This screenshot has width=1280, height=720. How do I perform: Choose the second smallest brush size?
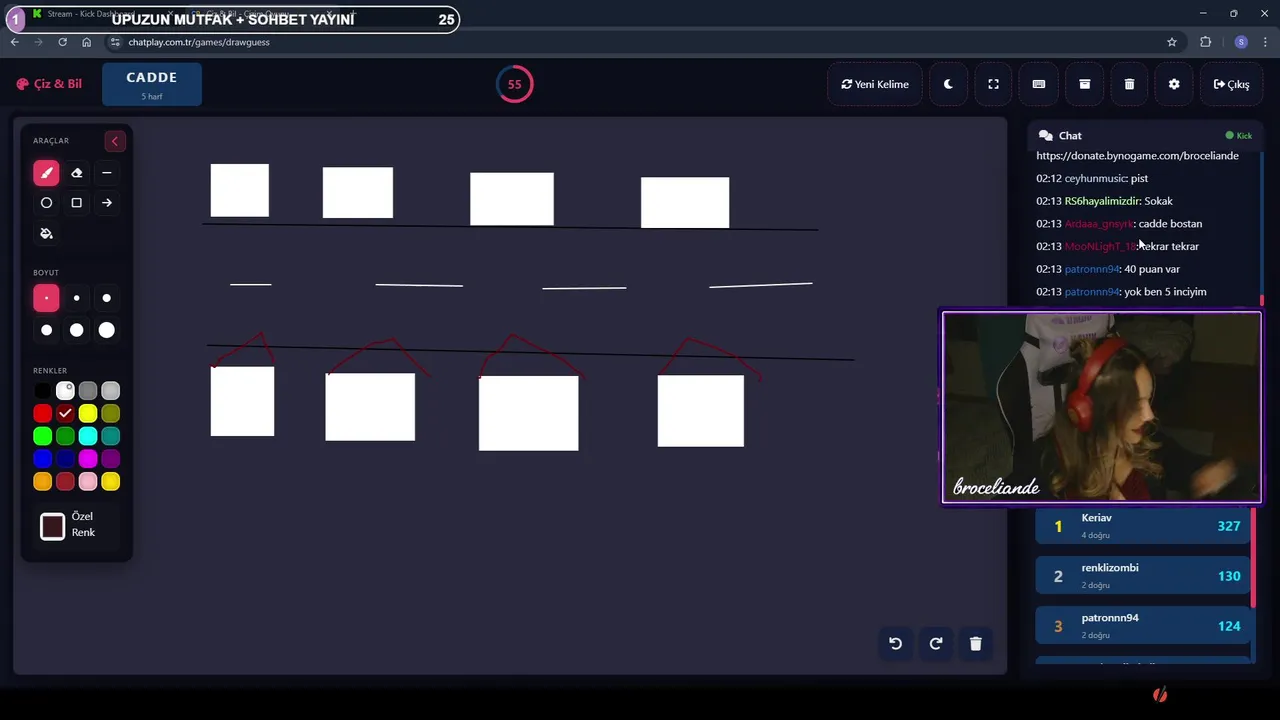pos(76,298)
